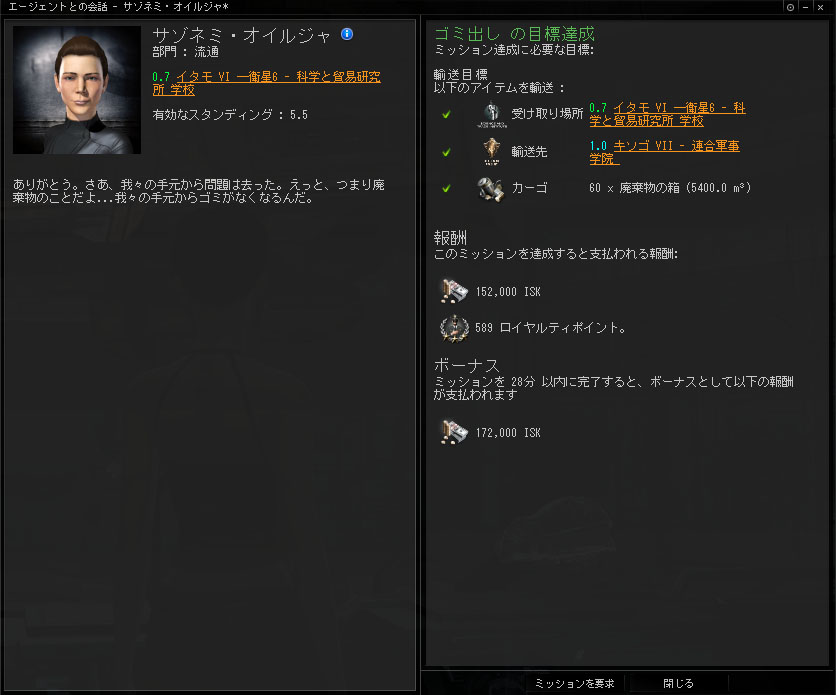Minimize the agent conversation window
This screenshot has width=836, height=695.
point(805,7)
